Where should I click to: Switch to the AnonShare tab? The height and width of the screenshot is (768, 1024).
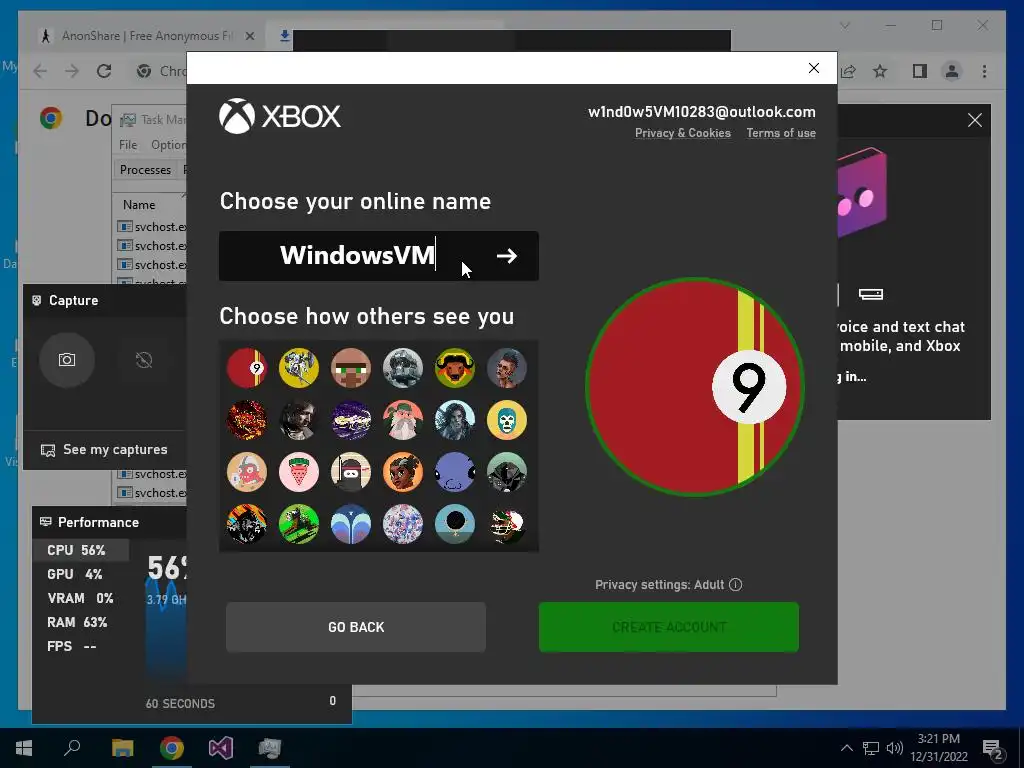(146, 36)
